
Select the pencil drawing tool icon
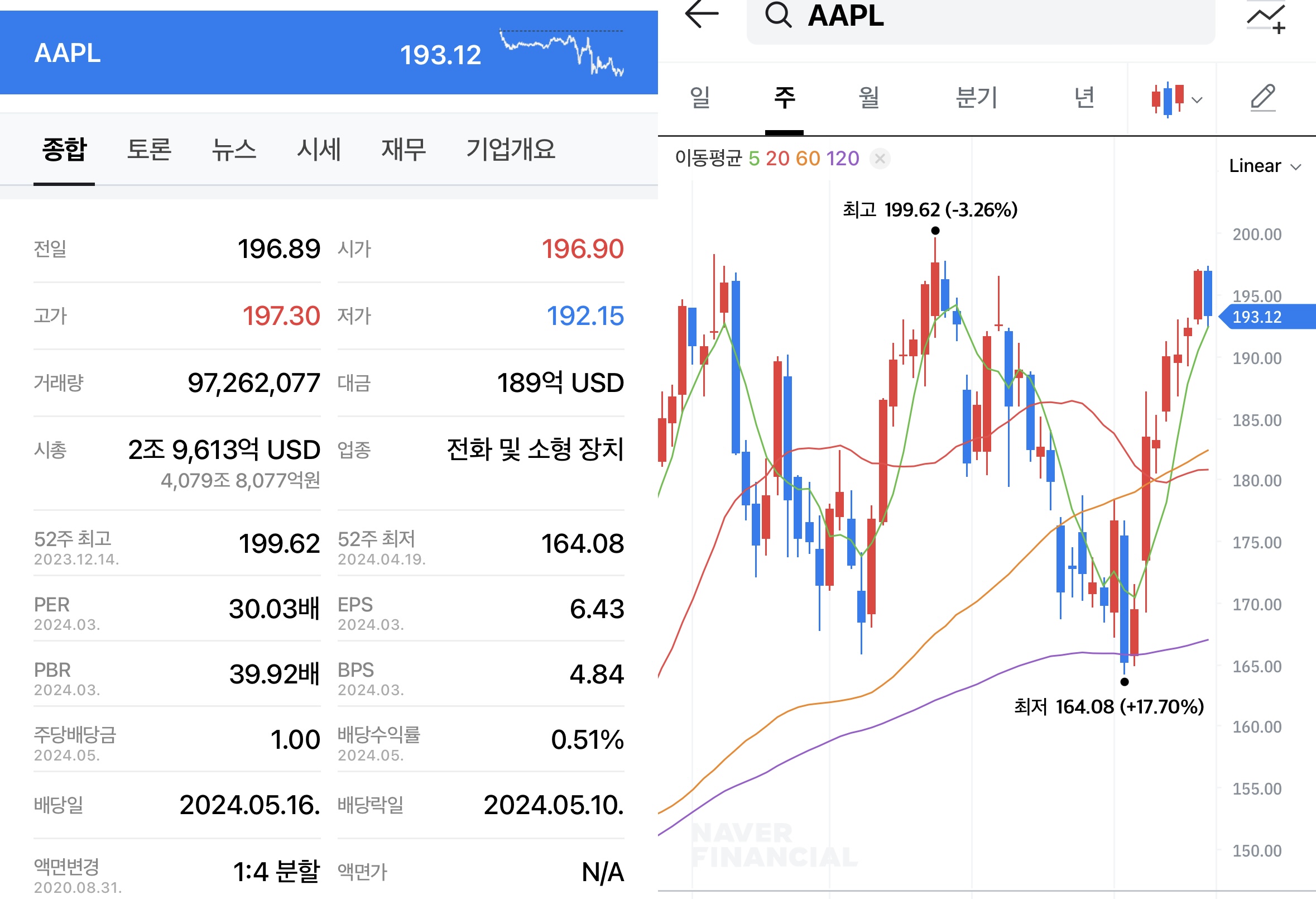tap(1263, 98)
